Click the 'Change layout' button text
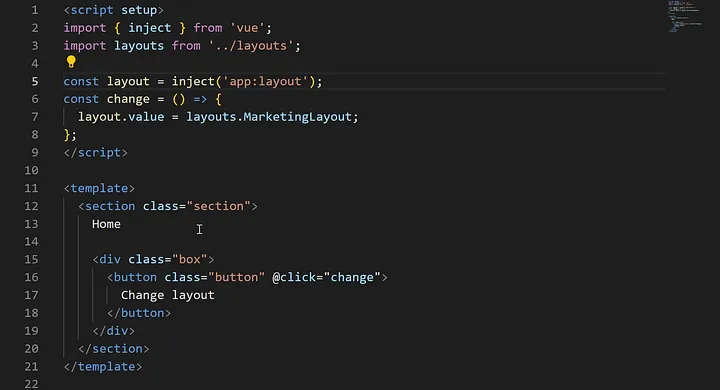Image resolution: width=720 pixels, height=390 pixels. (168, 295)
